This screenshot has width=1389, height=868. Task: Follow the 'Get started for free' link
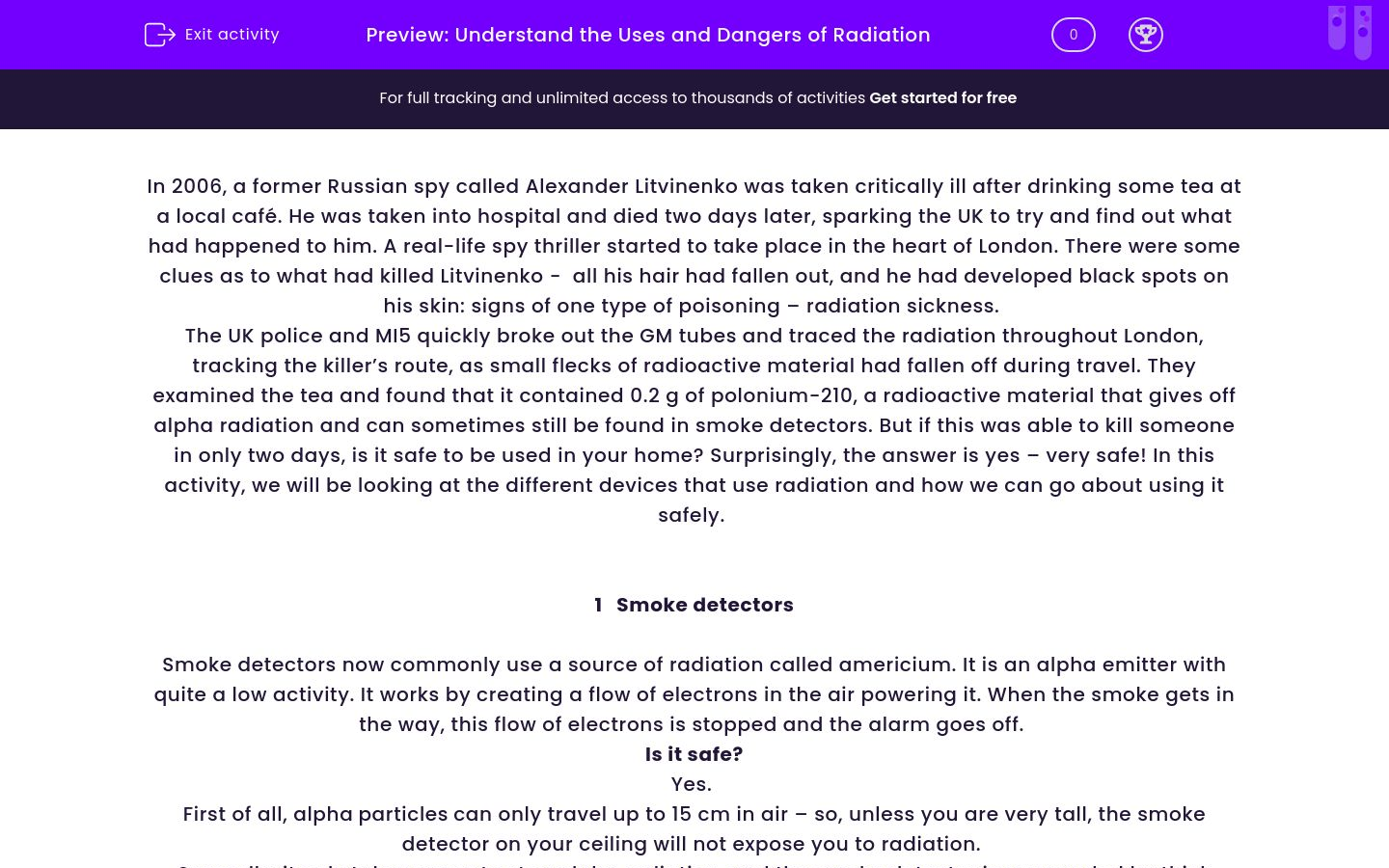tap(942, 98)
